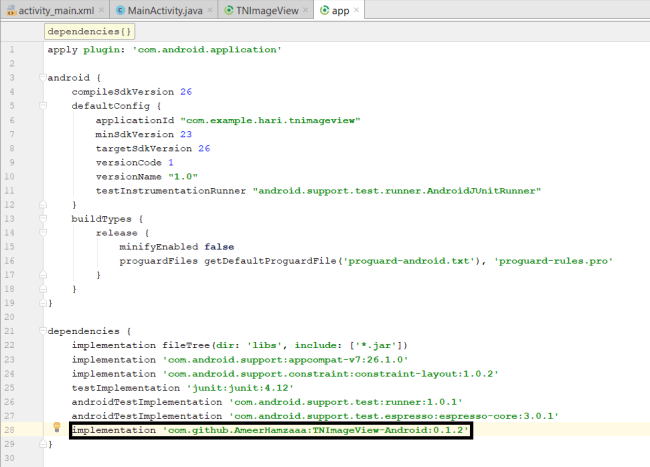This screenshot has width=650, height=467.
Task: Click applicationId "com.example.hari.tnimageview" string
Action: click(270, 120)
